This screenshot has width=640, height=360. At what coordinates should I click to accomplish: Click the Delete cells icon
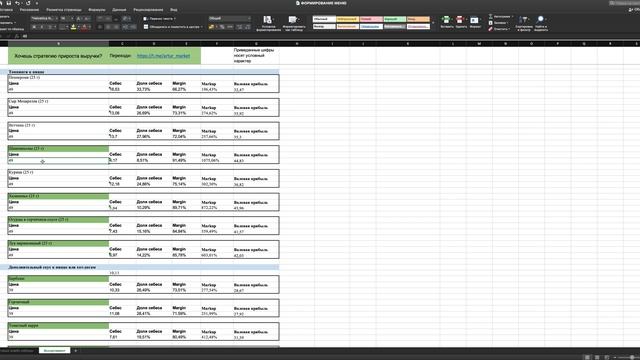click(x=460, y=20)
